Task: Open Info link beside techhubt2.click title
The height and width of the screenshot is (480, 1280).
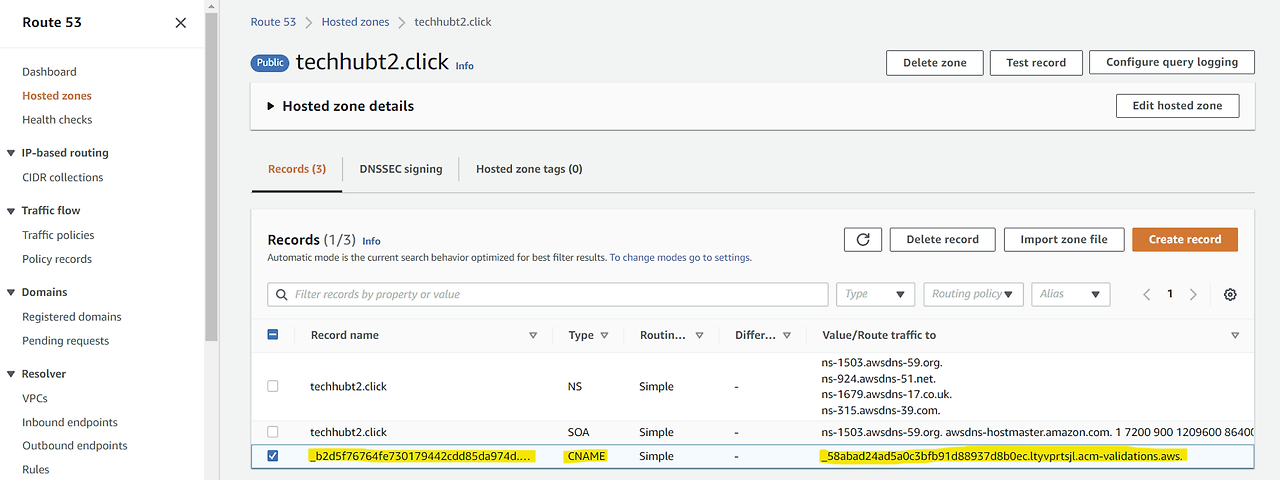Action: (x=465, y=66)
